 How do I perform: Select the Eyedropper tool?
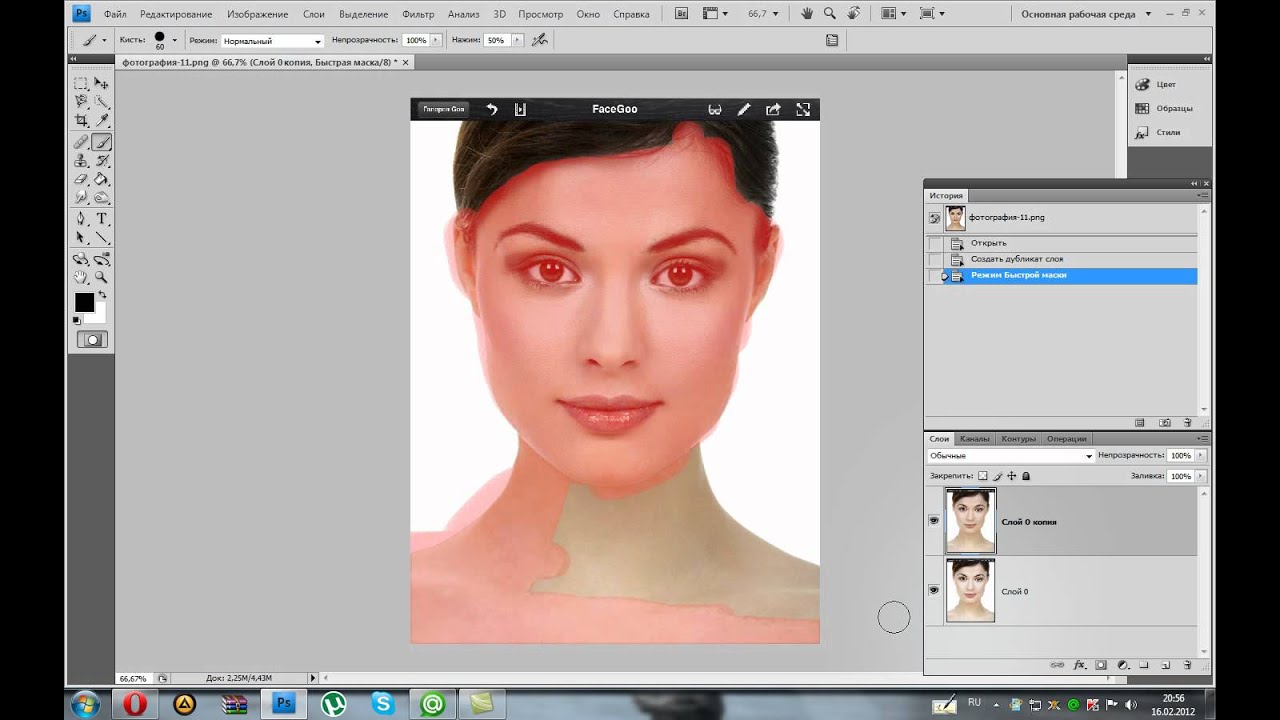tap(101, 121)
